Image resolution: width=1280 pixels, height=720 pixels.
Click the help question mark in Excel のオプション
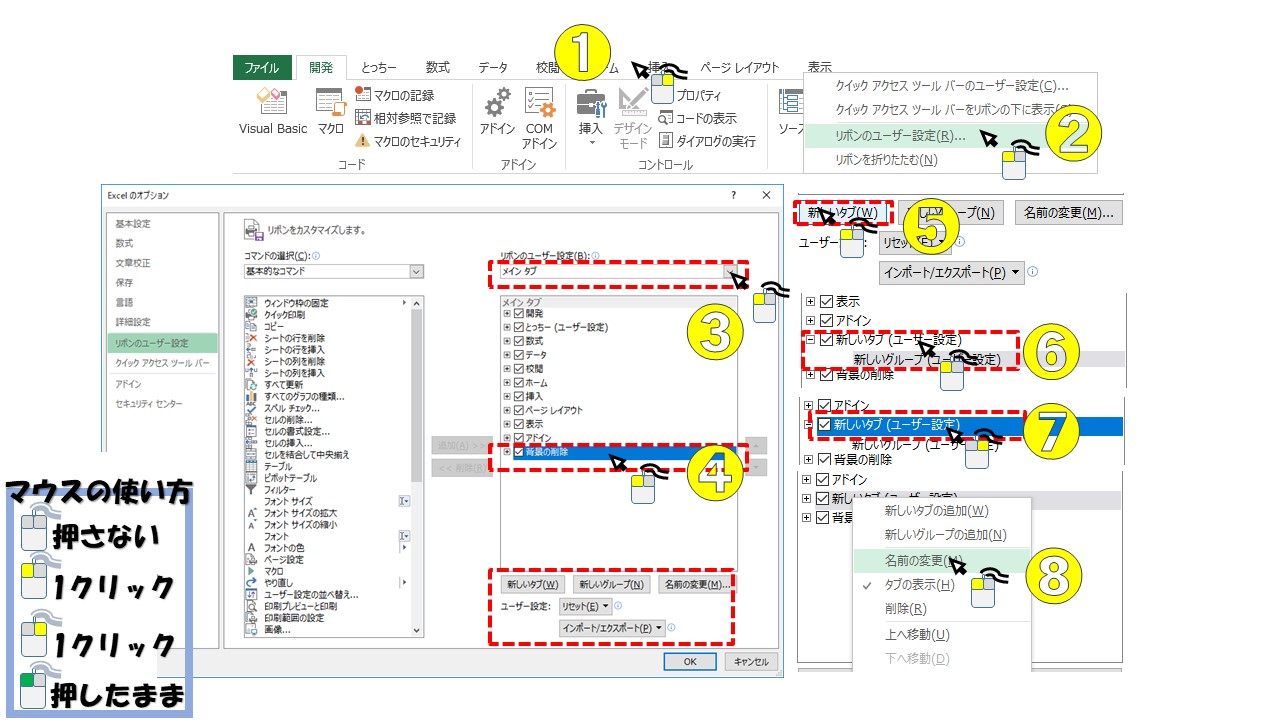click(x=734, y=195)
